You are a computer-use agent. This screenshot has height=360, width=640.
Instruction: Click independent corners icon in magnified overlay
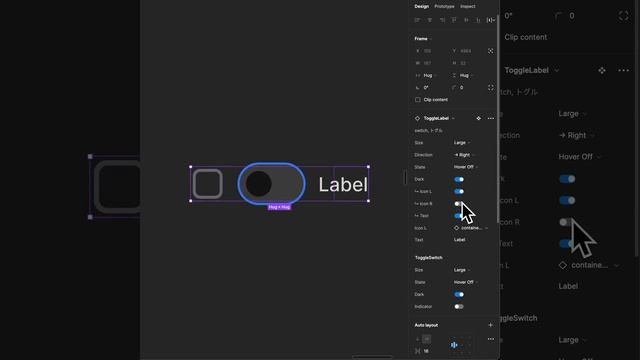tap(623, 16)
